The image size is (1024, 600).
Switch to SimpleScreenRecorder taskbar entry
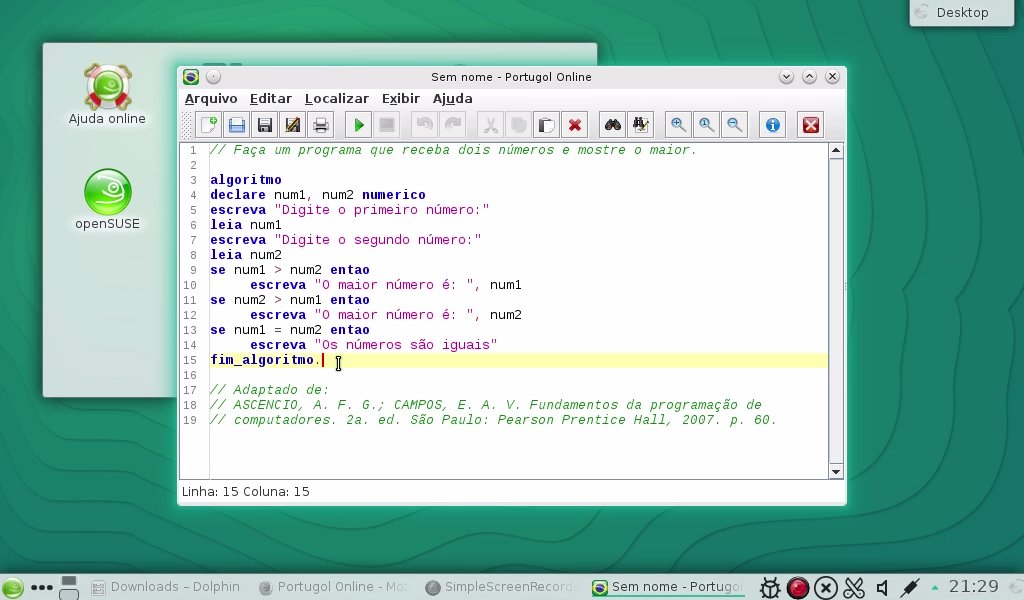(x=500, y=587)
